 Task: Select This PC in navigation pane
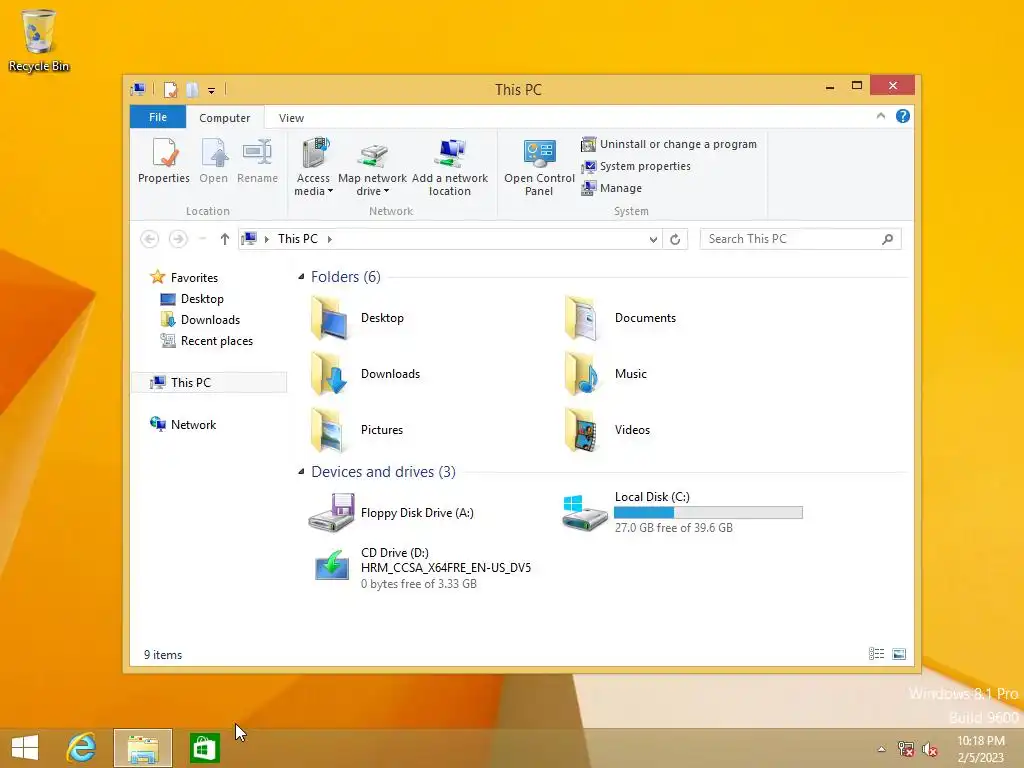[210, 383]
